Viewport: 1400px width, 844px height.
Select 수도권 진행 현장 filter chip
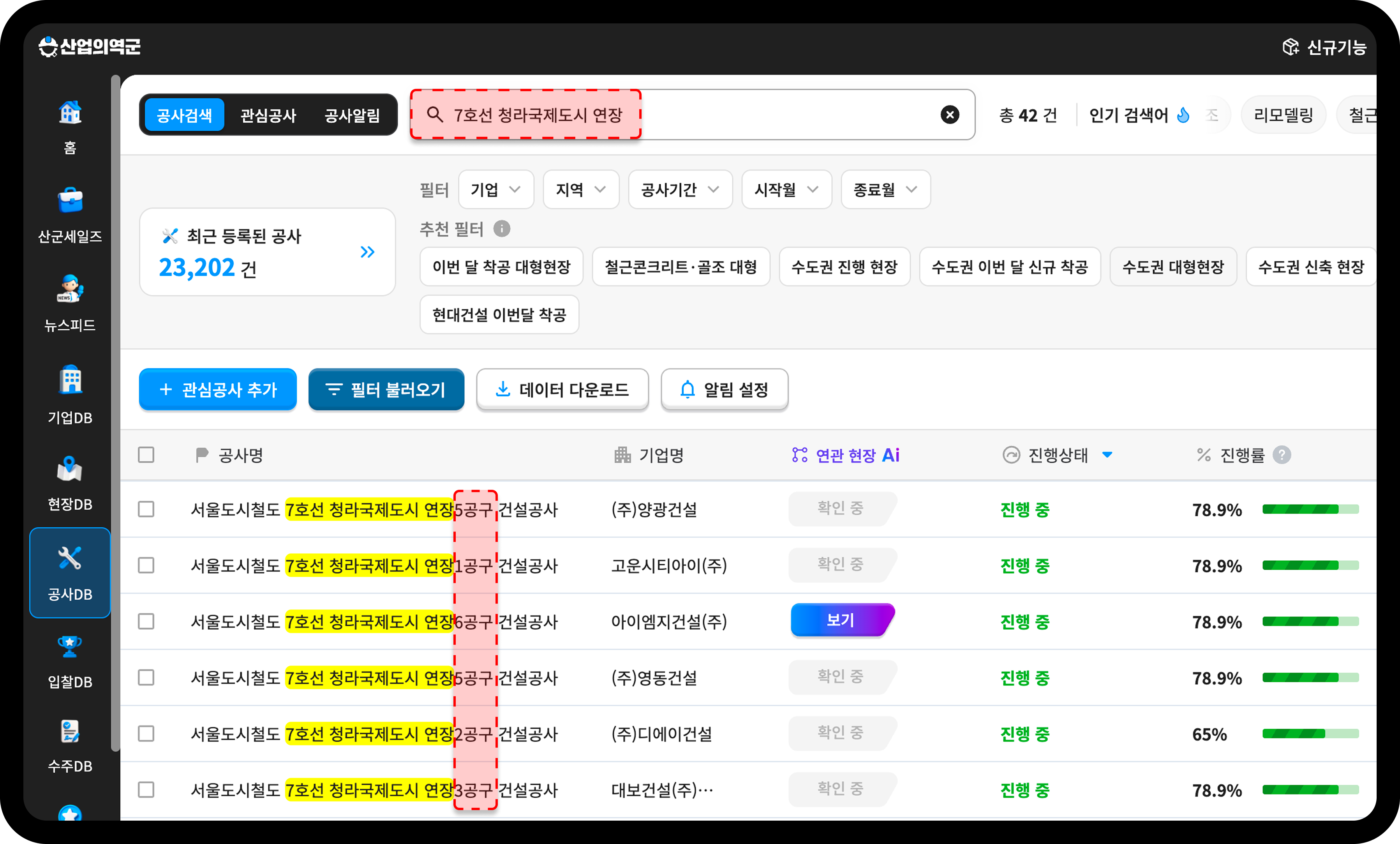(x=844, y=267)
